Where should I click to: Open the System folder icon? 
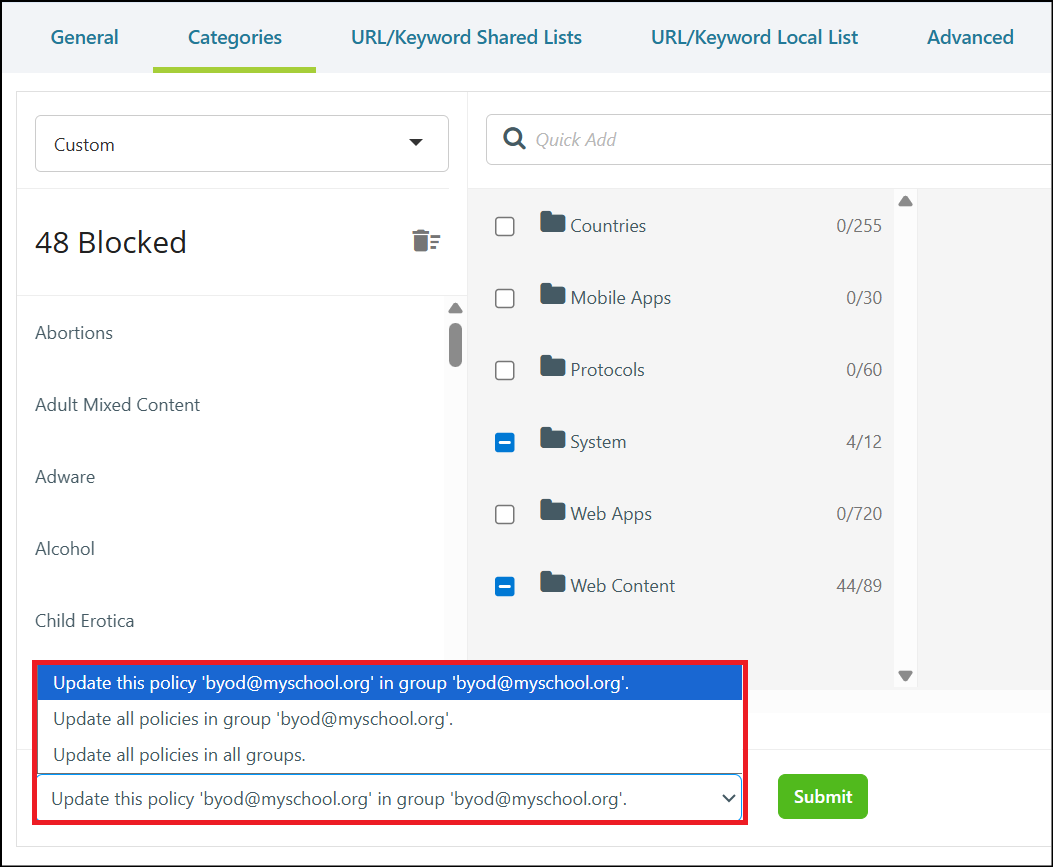[x=553, y=437]
